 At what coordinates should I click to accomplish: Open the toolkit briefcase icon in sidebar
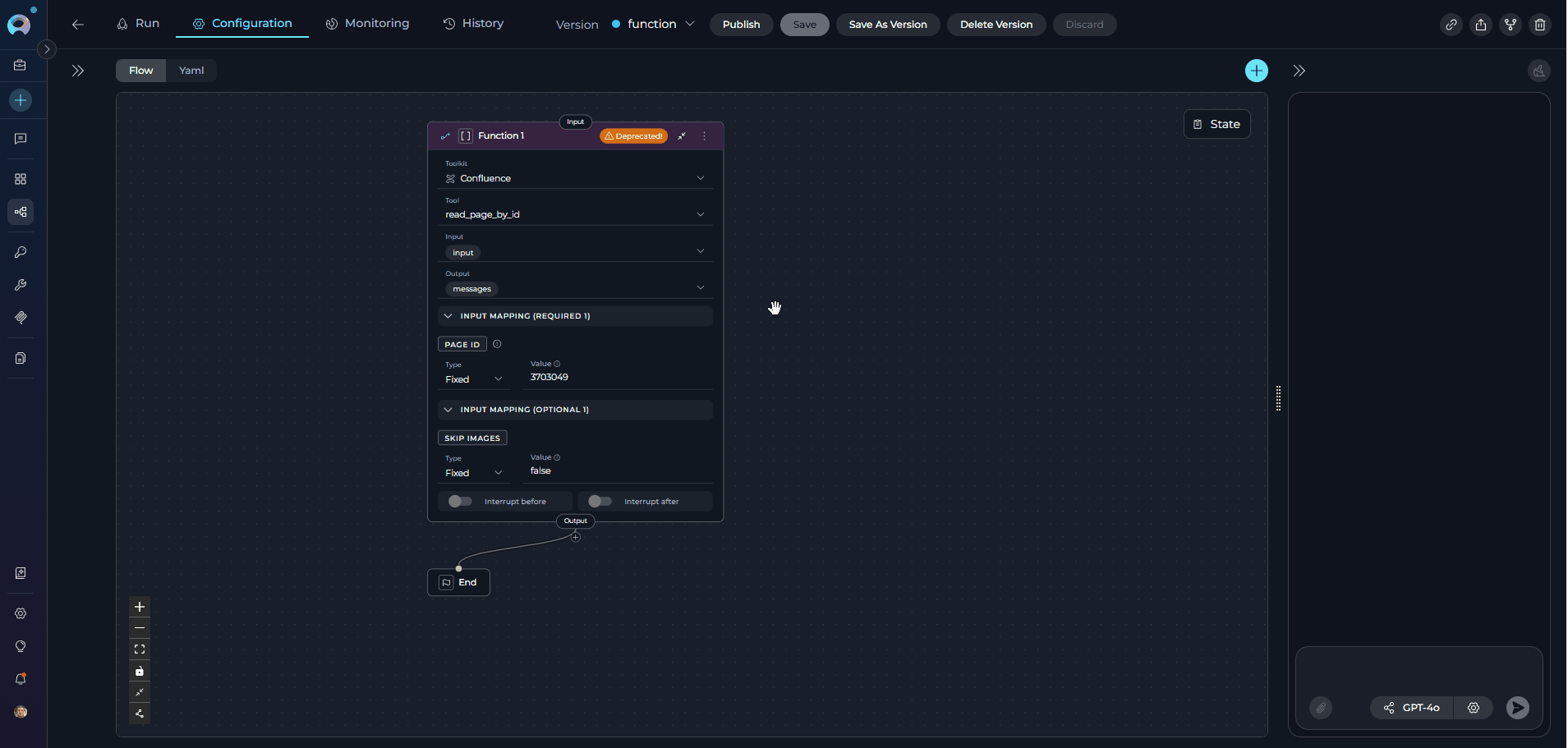click(x=21, y=64)
